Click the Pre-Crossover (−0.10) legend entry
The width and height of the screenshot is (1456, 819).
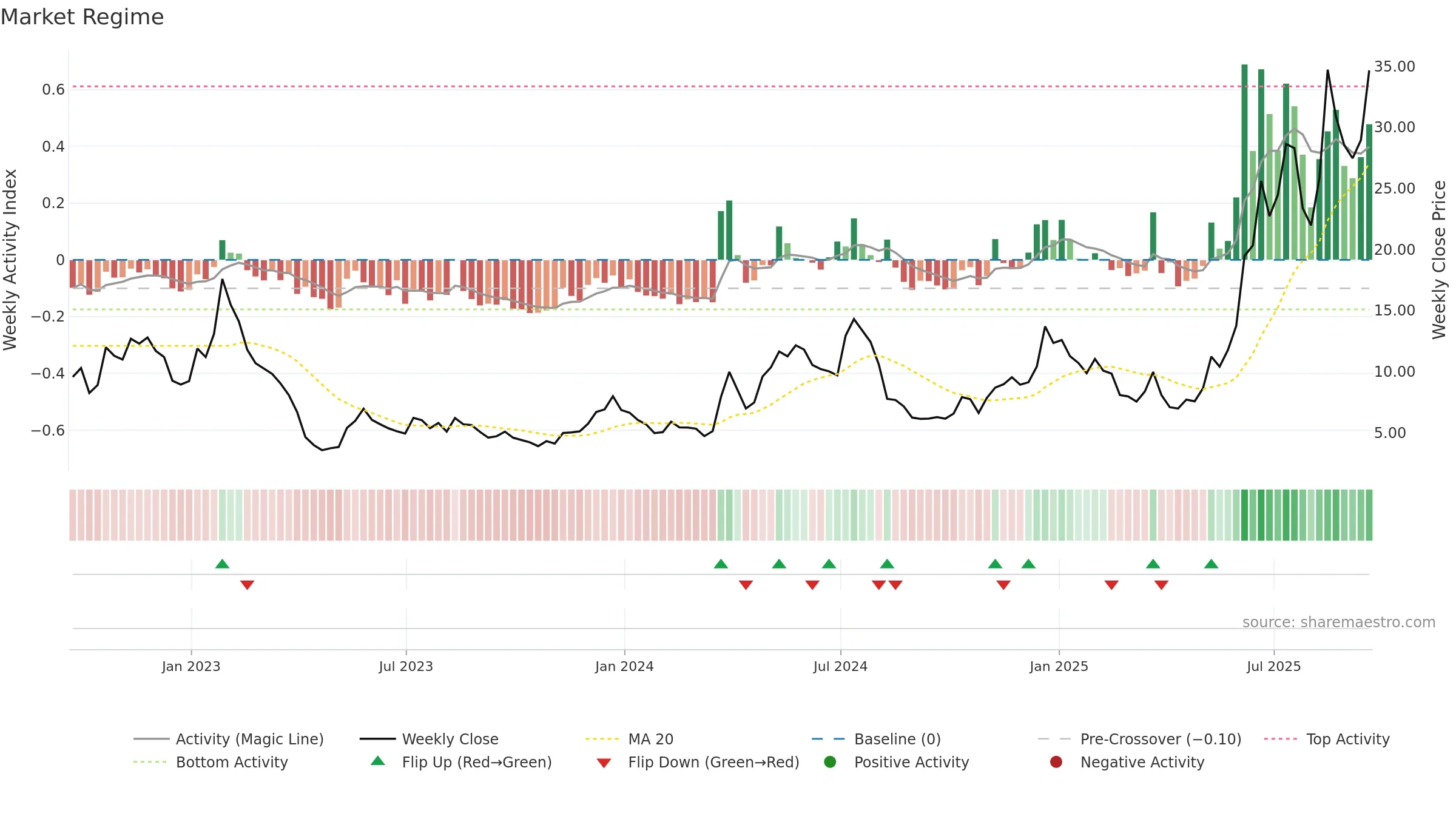coord(1139,739)
